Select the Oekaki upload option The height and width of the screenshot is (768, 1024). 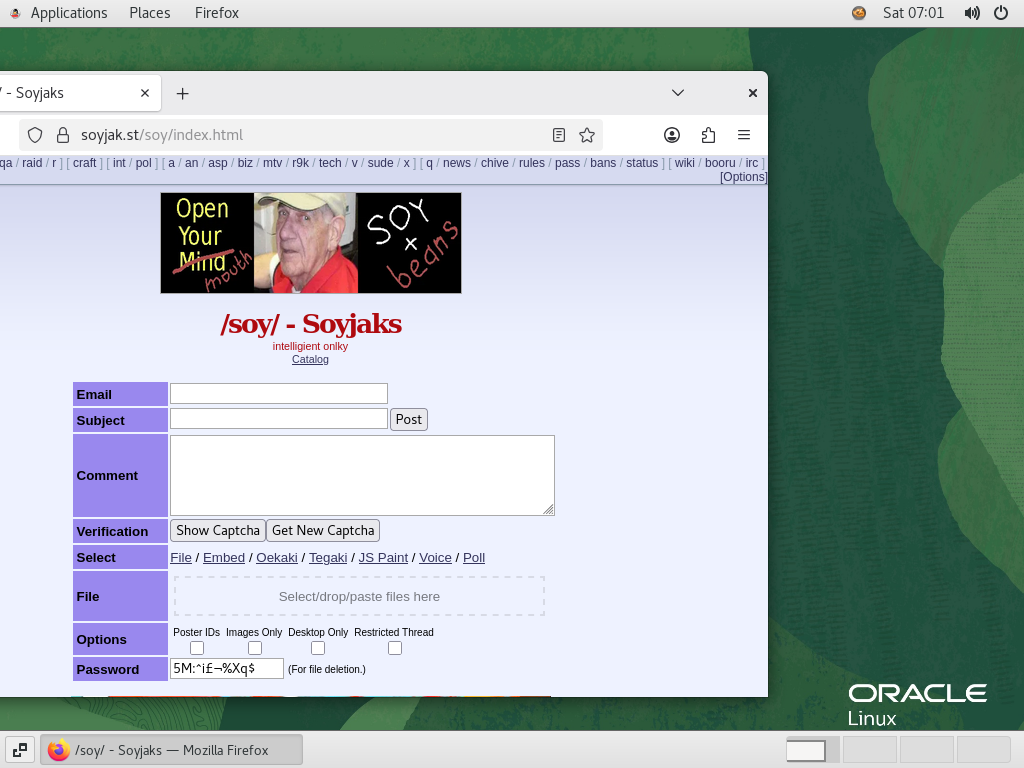(276, 557)
